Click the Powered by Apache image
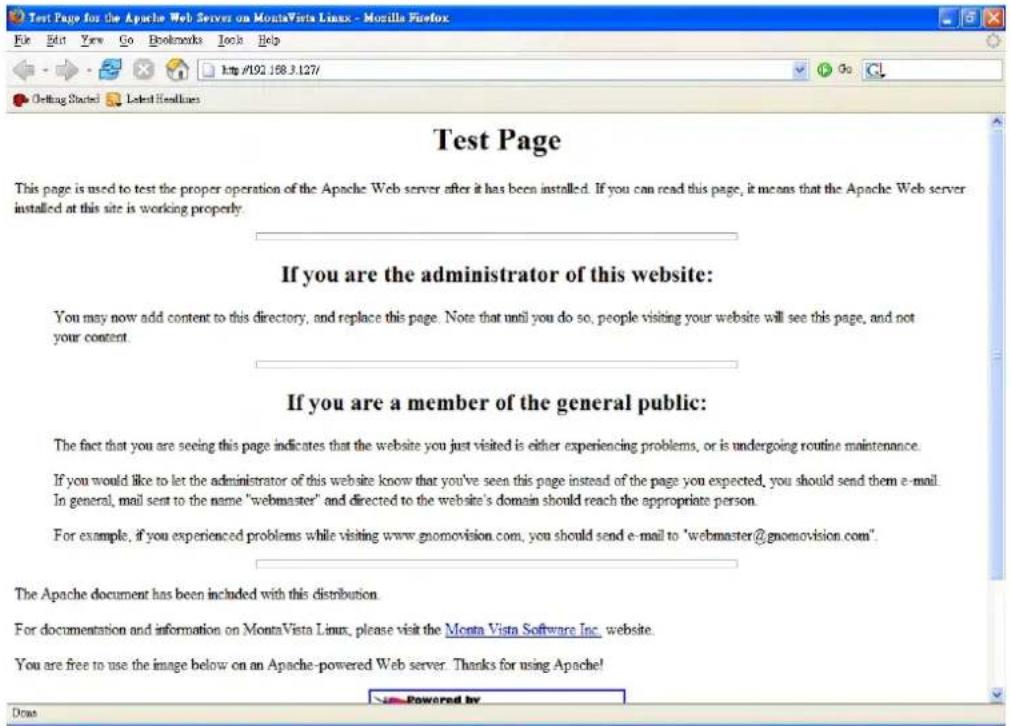1010x726 pixels. click(497, 697)
